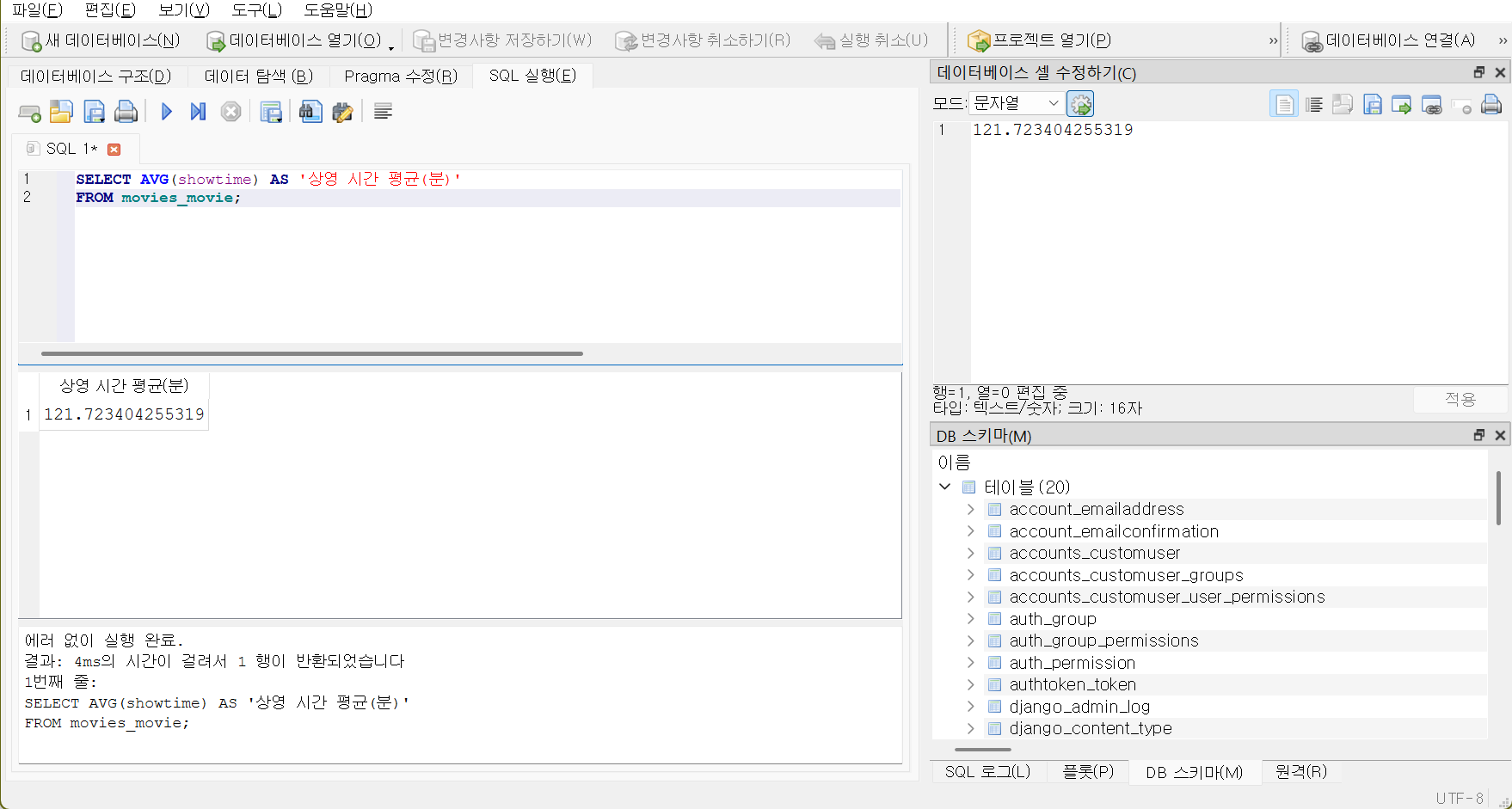Select auth_permission in schema tree
Image resolution: width=1512 pixels, height=809 pixels.
(1072, 663)
